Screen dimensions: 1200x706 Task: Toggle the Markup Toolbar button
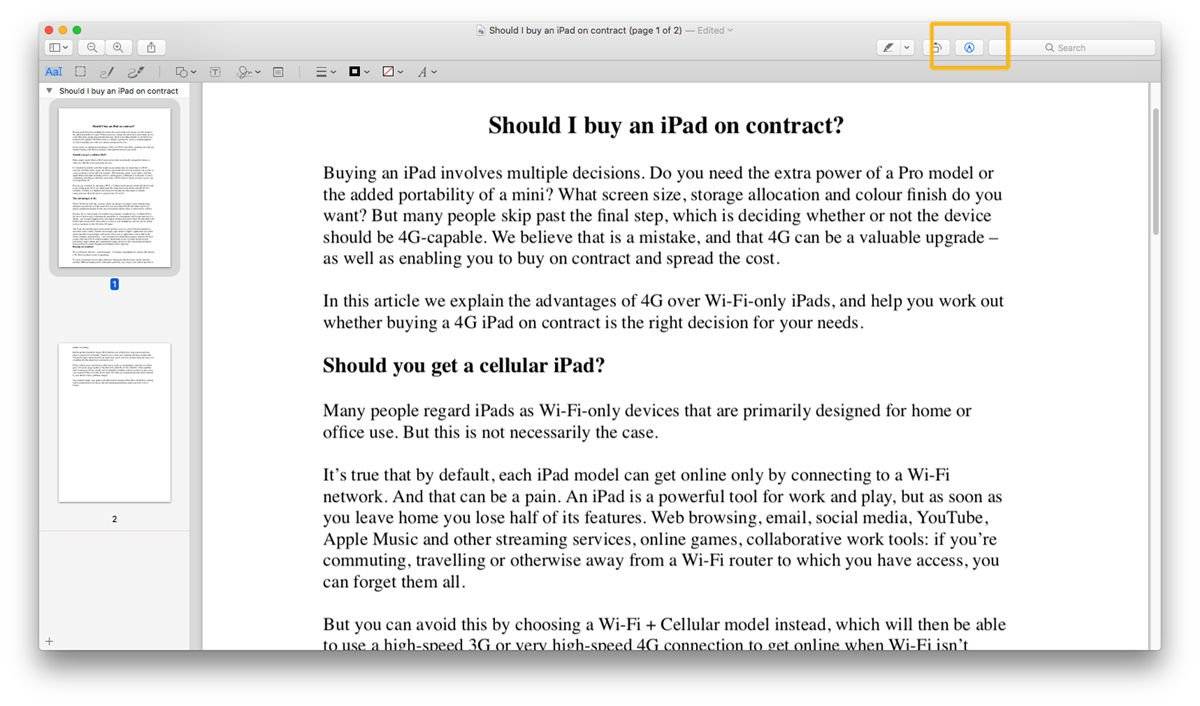point(969,47)
